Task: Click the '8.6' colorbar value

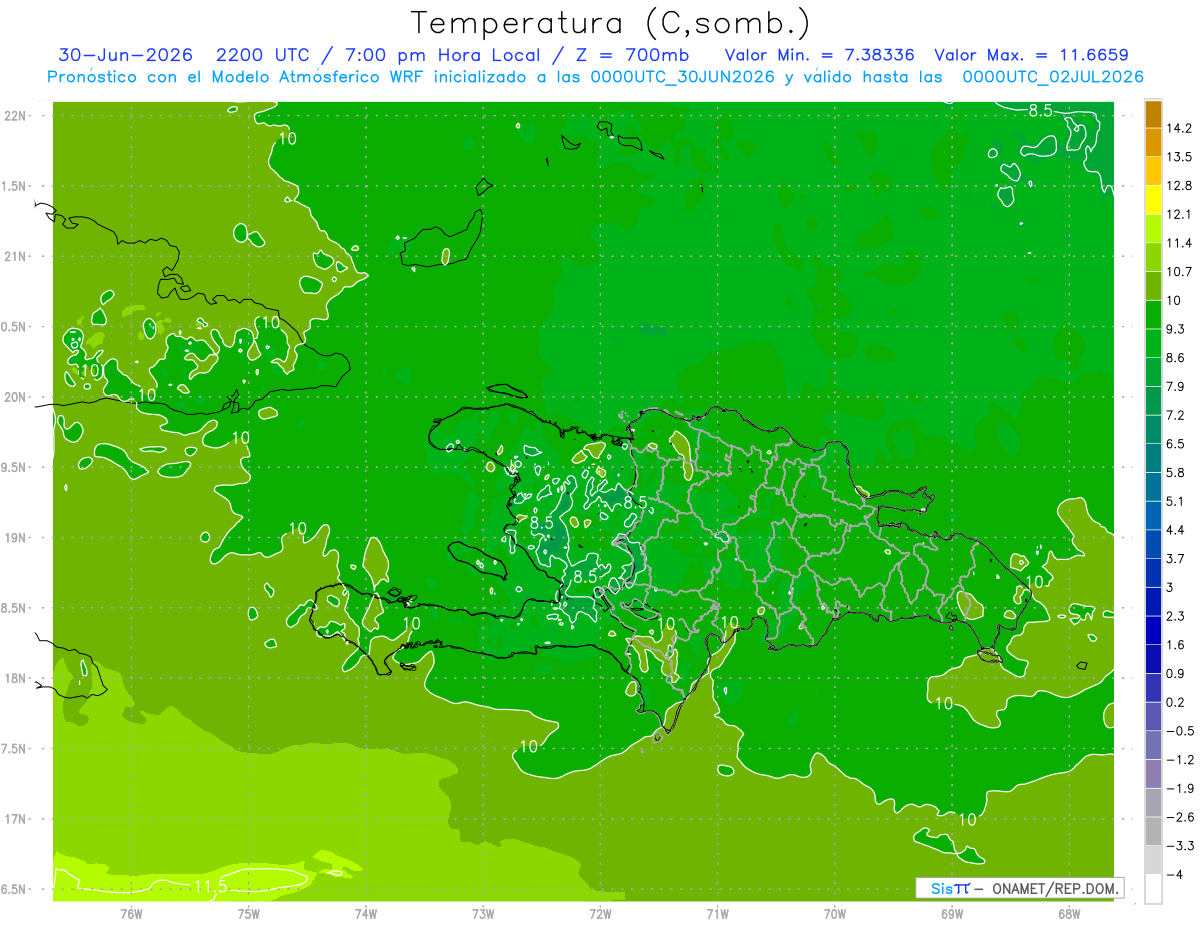Action: [1176, 358]
